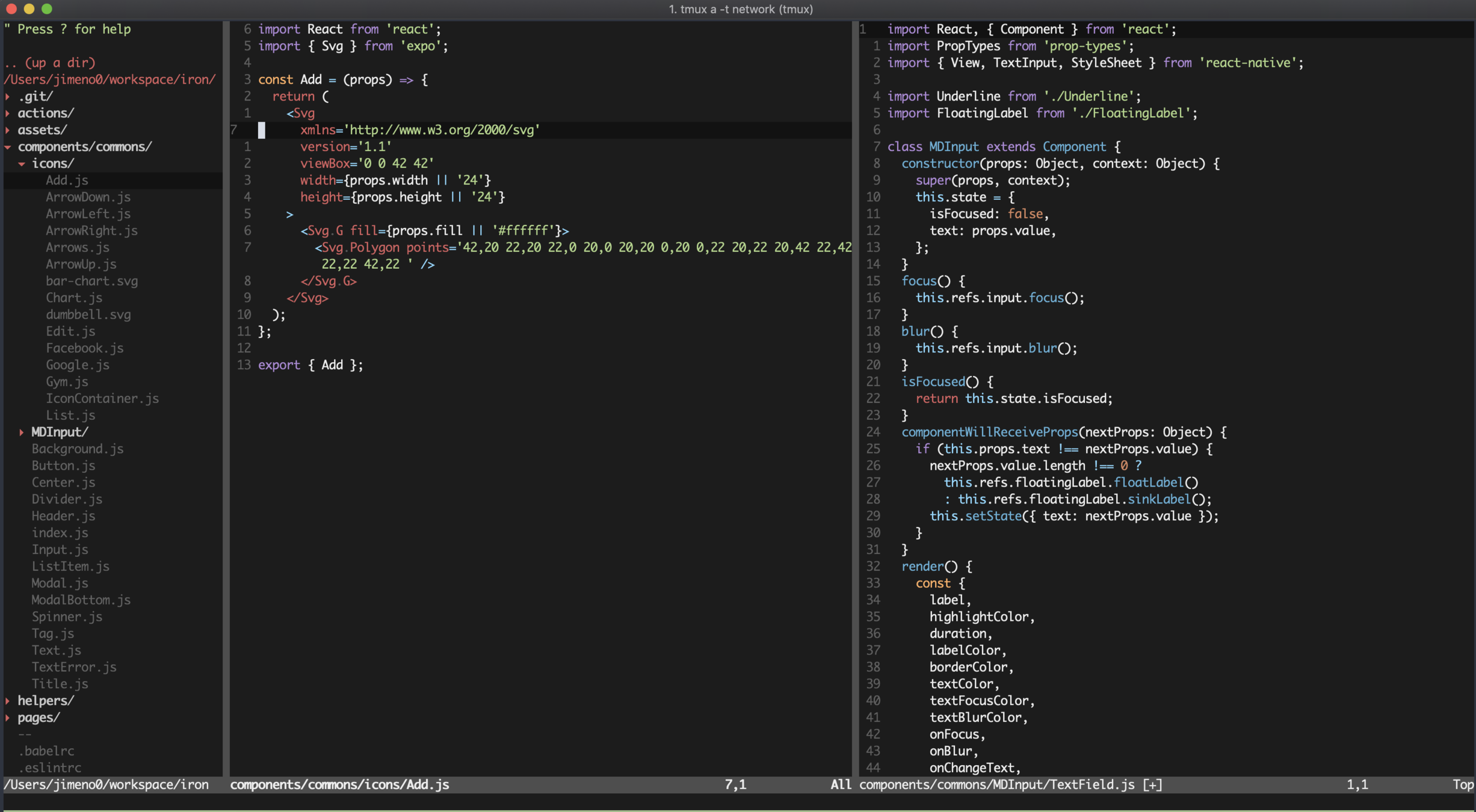Expand the actions/ directory triangle

(x=8, y=113)
